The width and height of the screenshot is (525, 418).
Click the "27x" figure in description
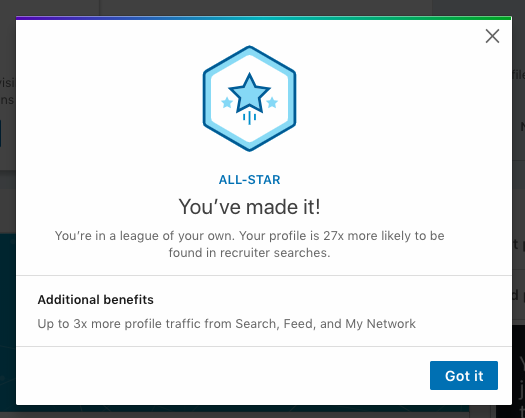(x=333, y=236)
